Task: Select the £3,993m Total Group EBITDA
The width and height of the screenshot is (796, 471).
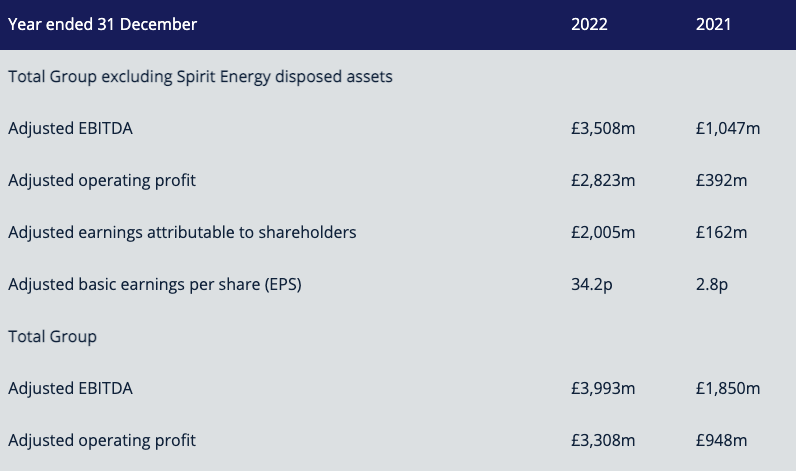Action: [x=603, y=389]
